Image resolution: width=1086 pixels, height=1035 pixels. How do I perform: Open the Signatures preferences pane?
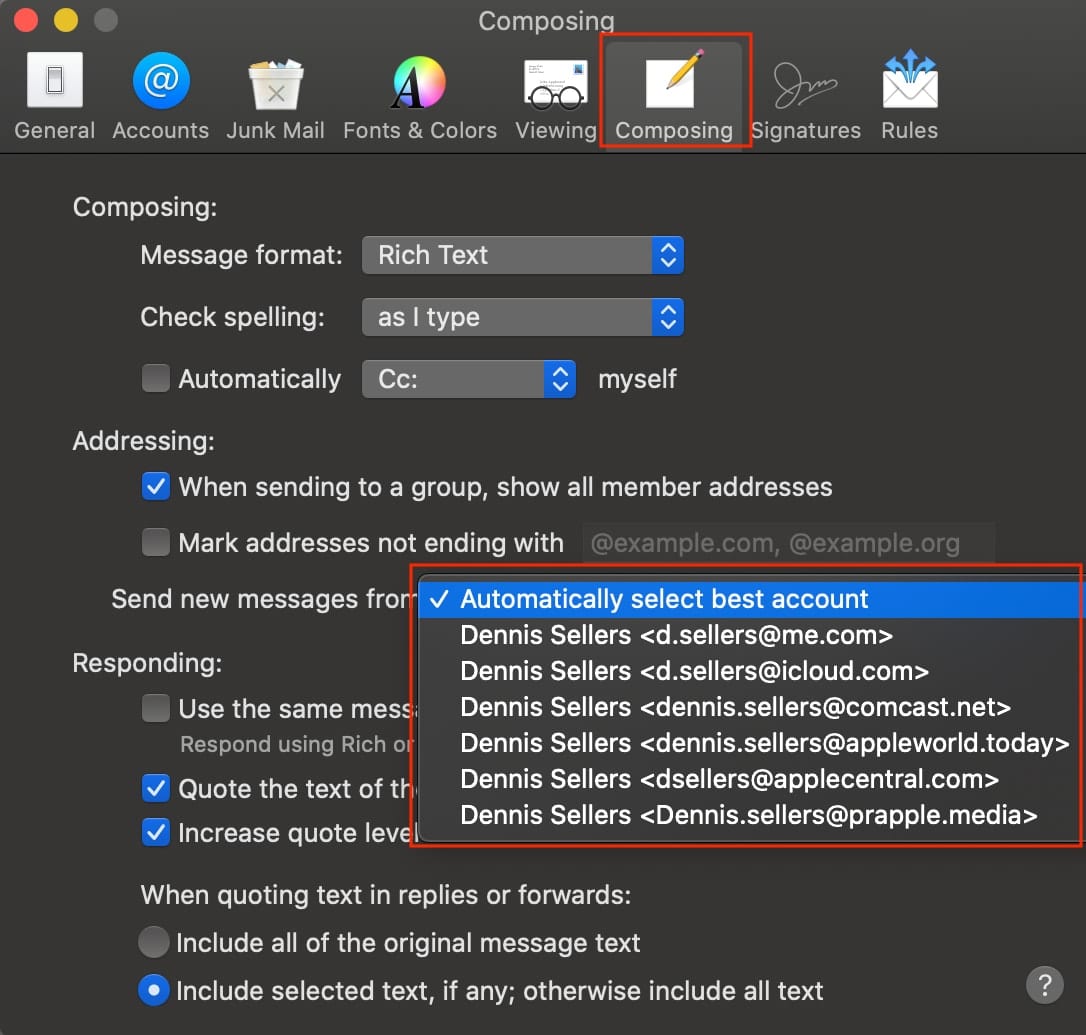point(805,95)
